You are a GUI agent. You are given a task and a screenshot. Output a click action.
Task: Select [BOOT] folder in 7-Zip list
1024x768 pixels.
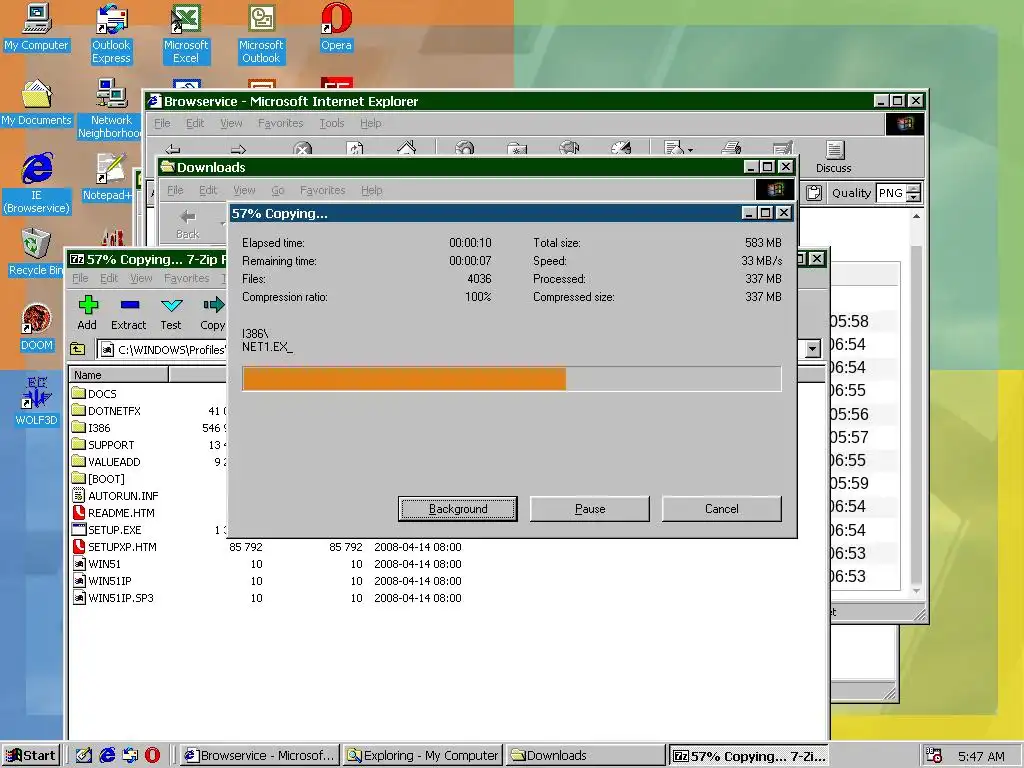(98, 479)
